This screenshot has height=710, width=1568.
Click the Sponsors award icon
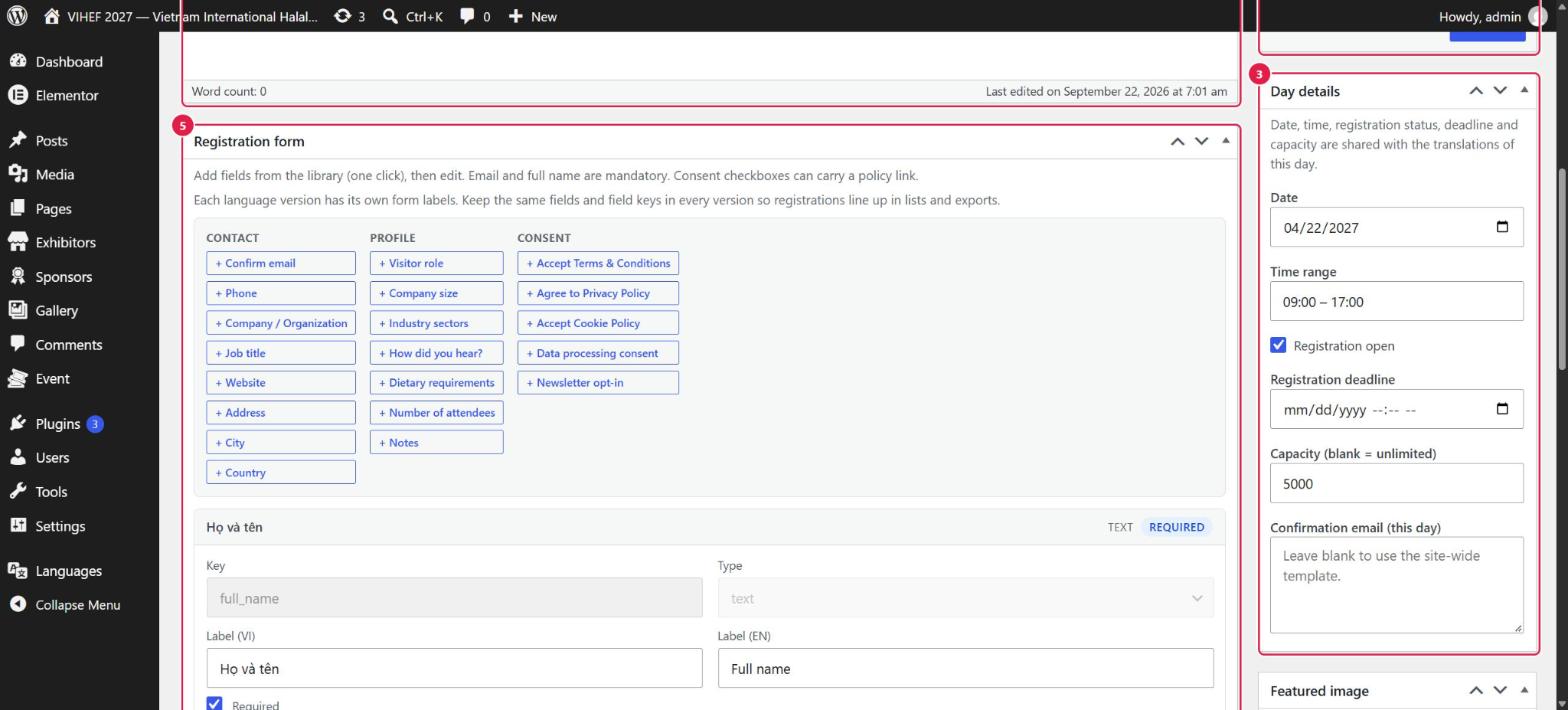17,276
